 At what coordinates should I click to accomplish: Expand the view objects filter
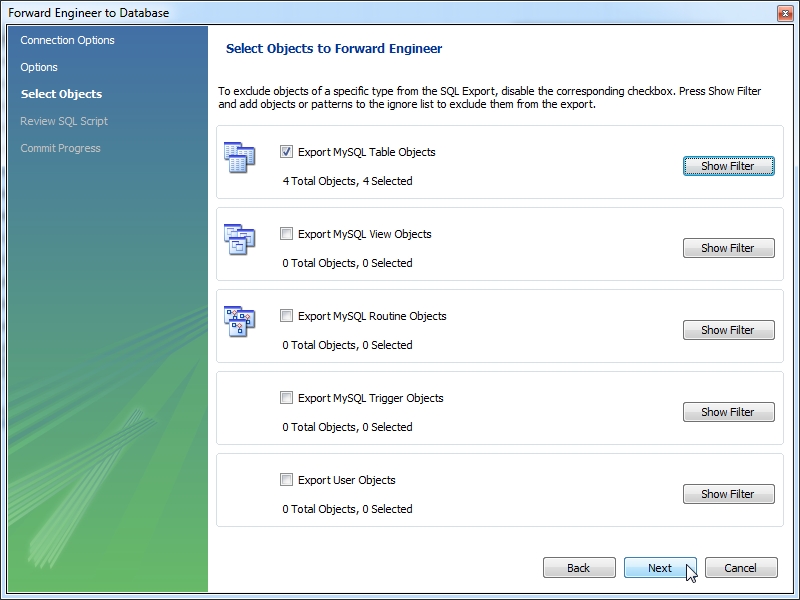pos(729,248)
